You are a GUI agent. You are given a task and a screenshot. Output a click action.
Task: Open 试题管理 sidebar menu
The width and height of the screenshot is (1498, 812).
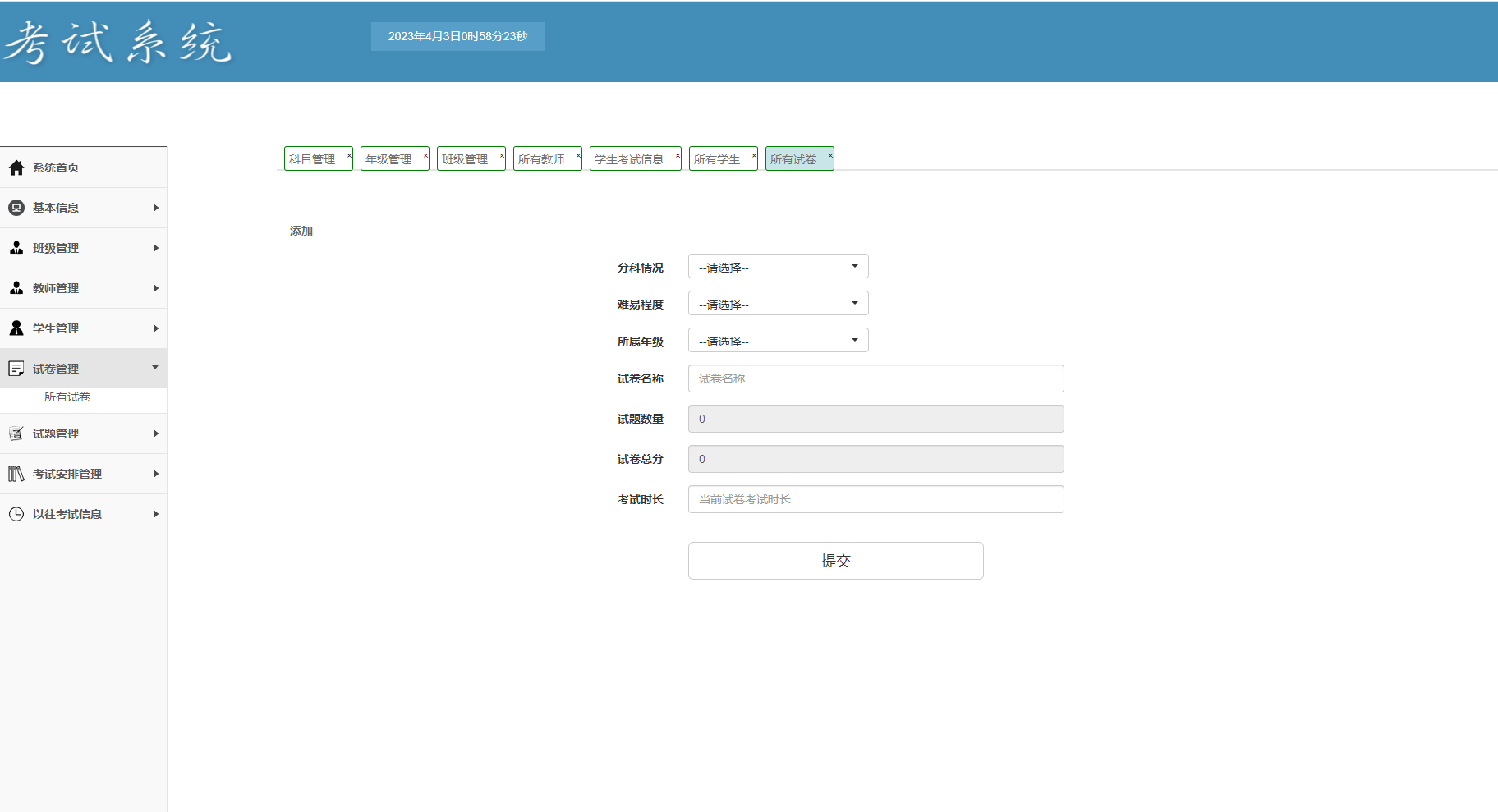84,434
